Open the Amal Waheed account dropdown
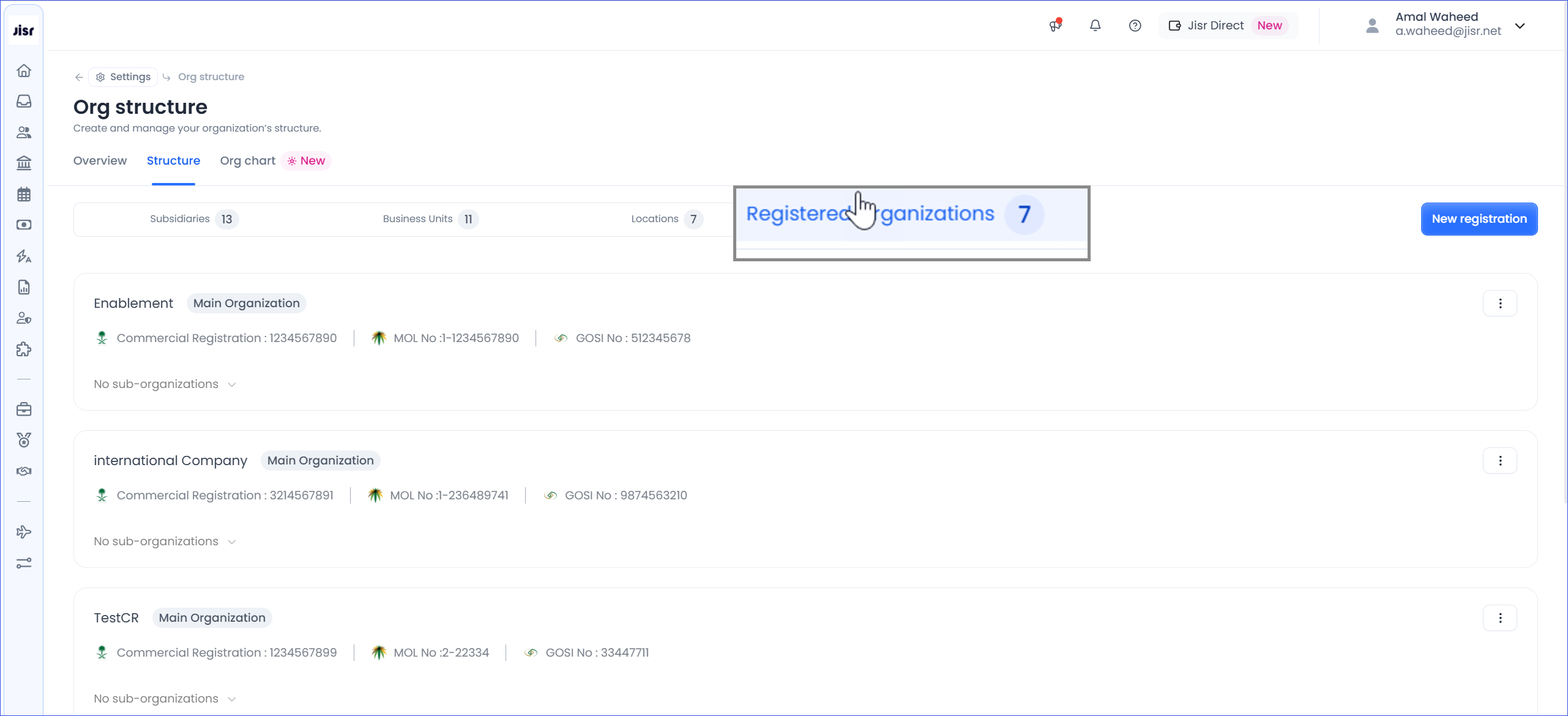The image size is (1568, 716). [1520, 26]
